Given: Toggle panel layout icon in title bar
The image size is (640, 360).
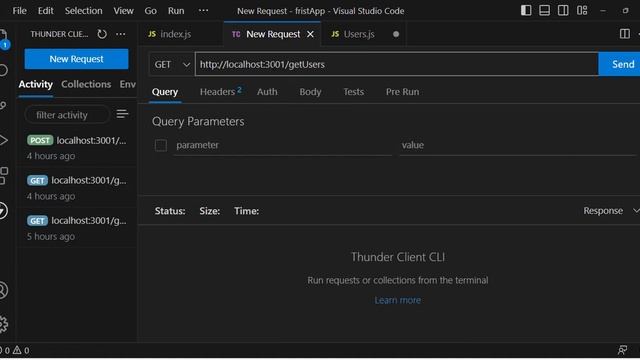Looking at the screenshot, I should click(544, 10).
